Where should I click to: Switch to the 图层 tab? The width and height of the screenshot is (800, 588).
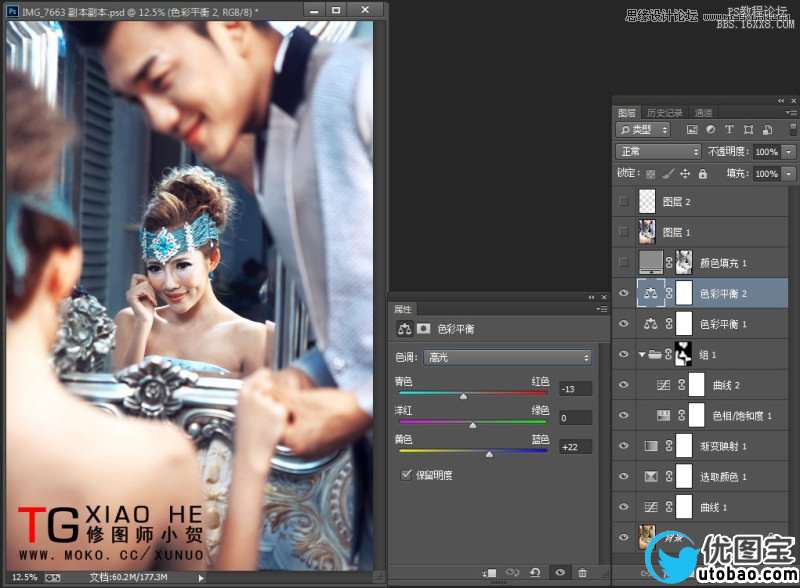tap(627, 113)
